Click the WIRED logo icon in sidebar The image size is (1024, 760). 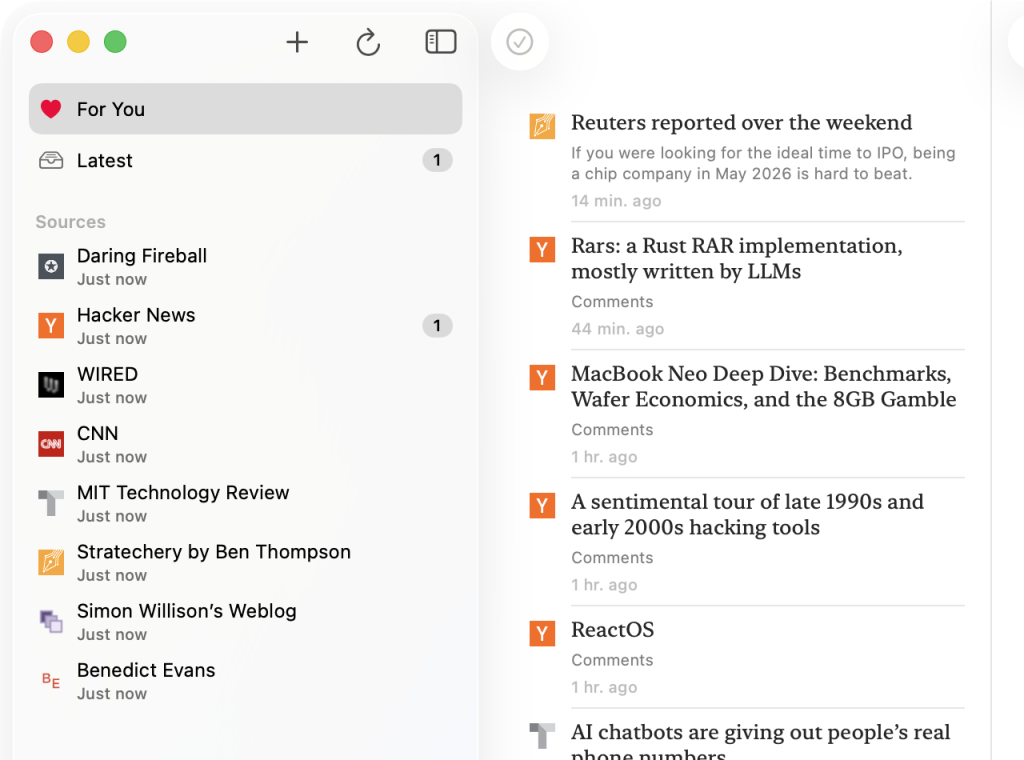point(51,385)
